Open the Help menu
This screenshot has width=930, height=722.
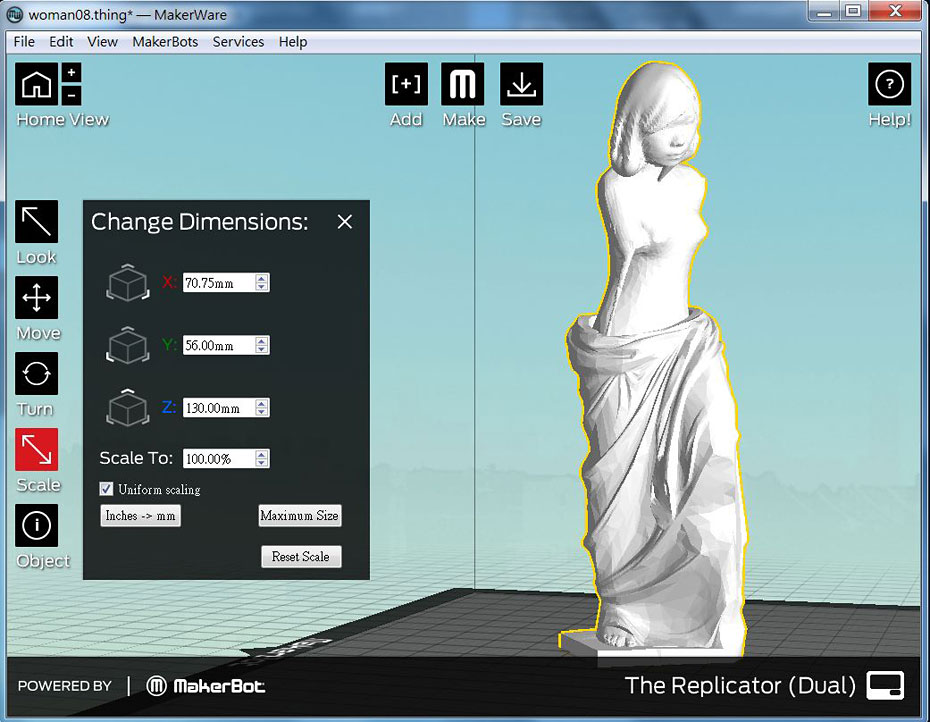point(293,42)
